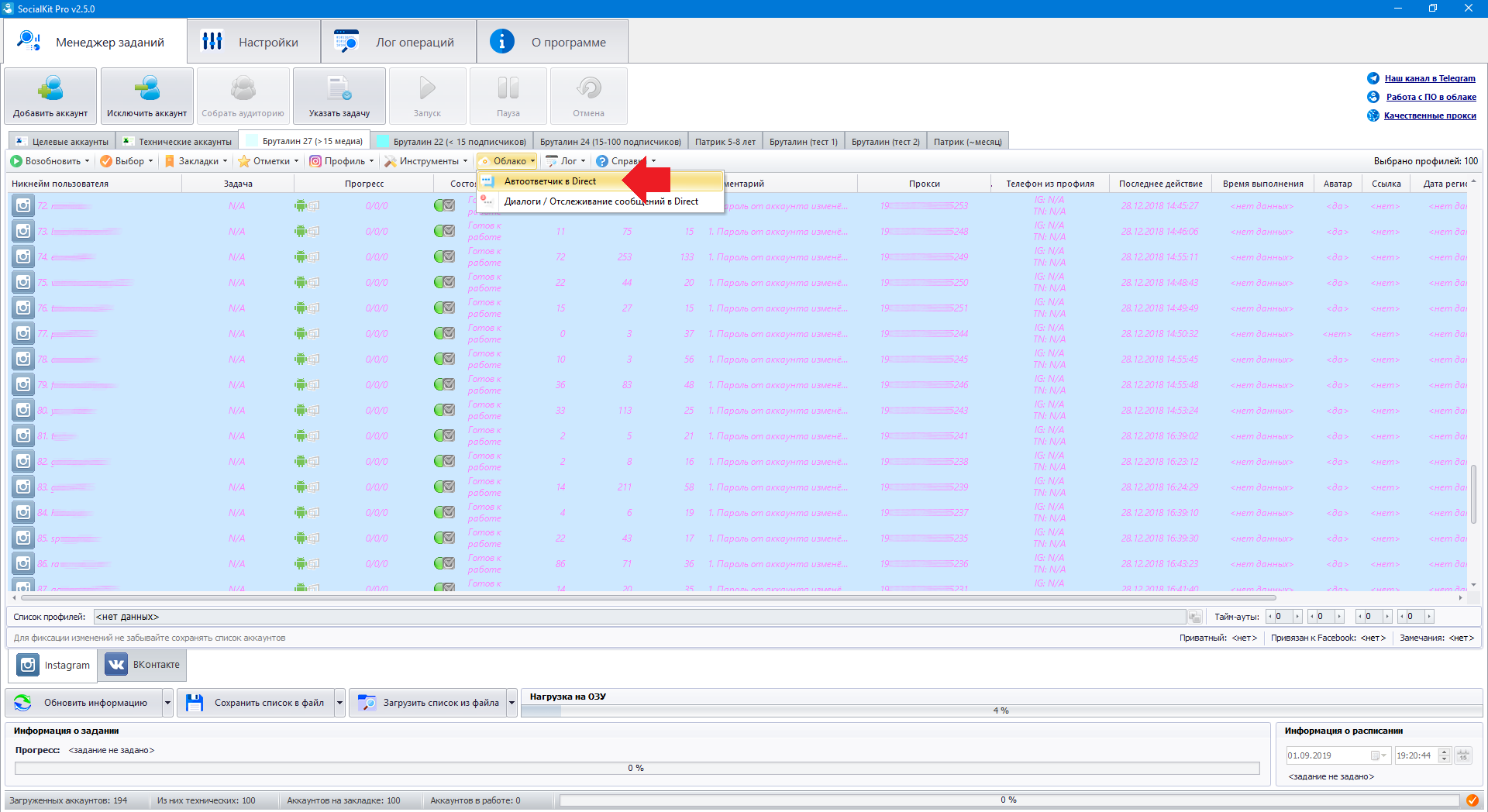Click the Instagram icon in row 84

click(23, 512)
